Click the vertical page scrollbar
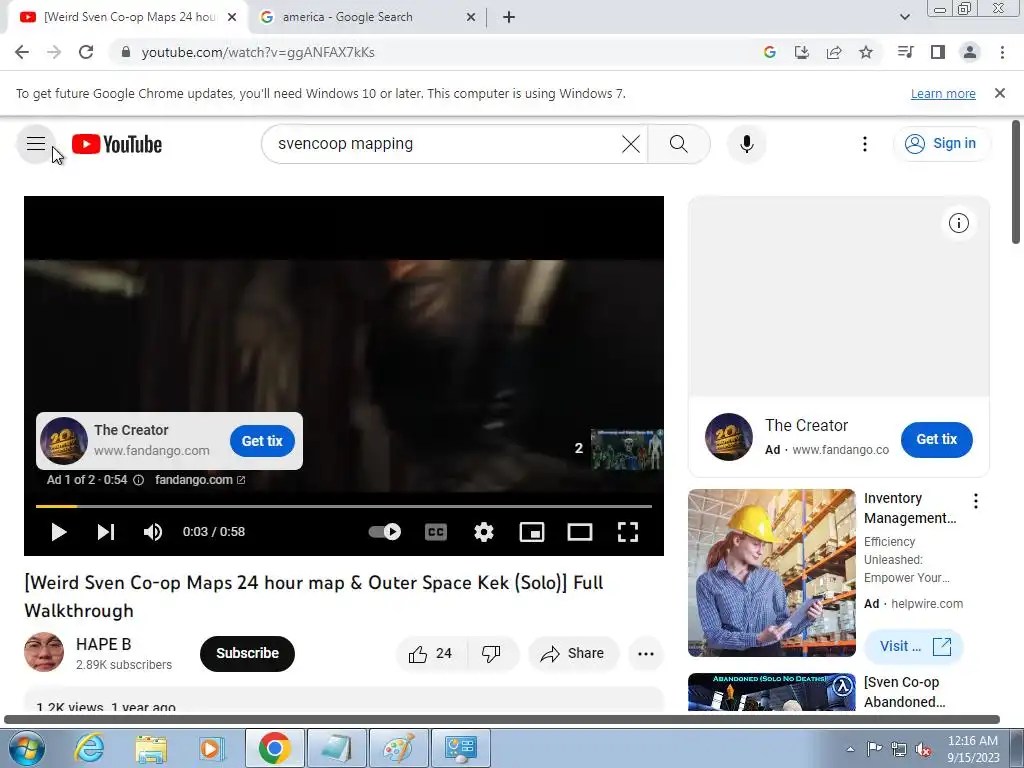This screenshot has height=768, width=1024. 1016,182
